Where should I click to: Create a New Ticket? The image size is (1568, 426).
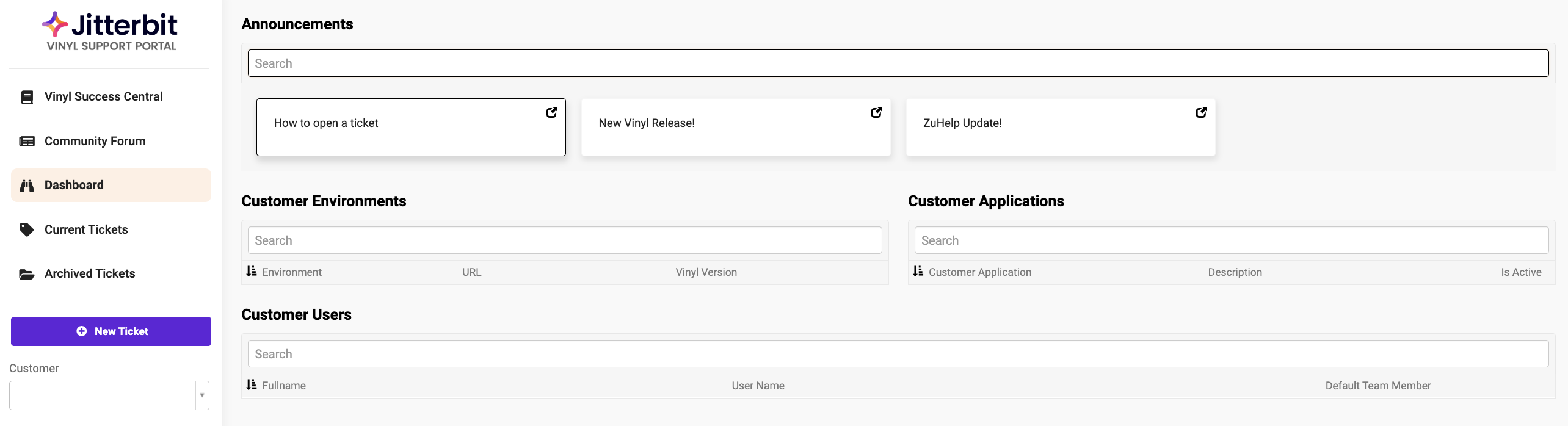coord(111,331)
